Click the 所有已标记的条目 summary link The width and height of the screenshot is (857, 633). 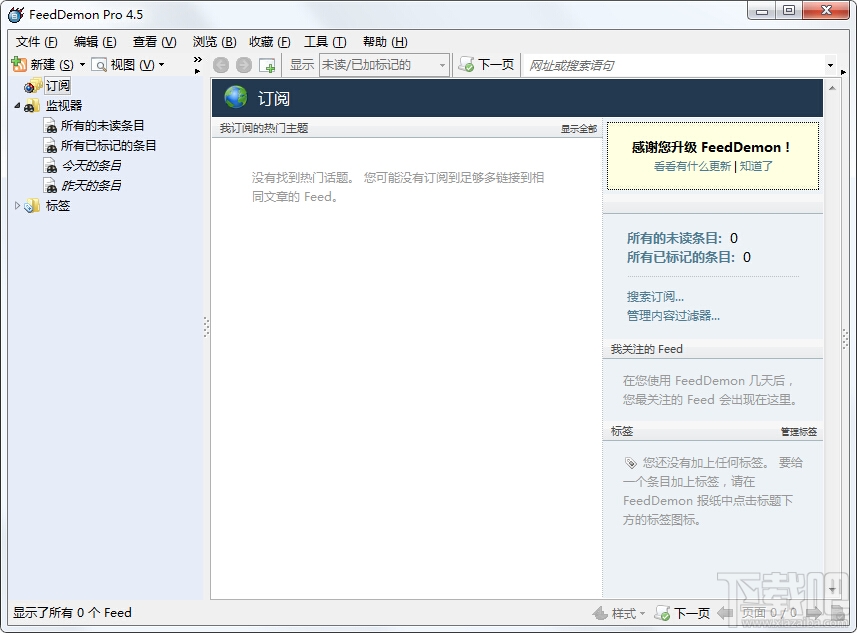(x=680, y=257)
